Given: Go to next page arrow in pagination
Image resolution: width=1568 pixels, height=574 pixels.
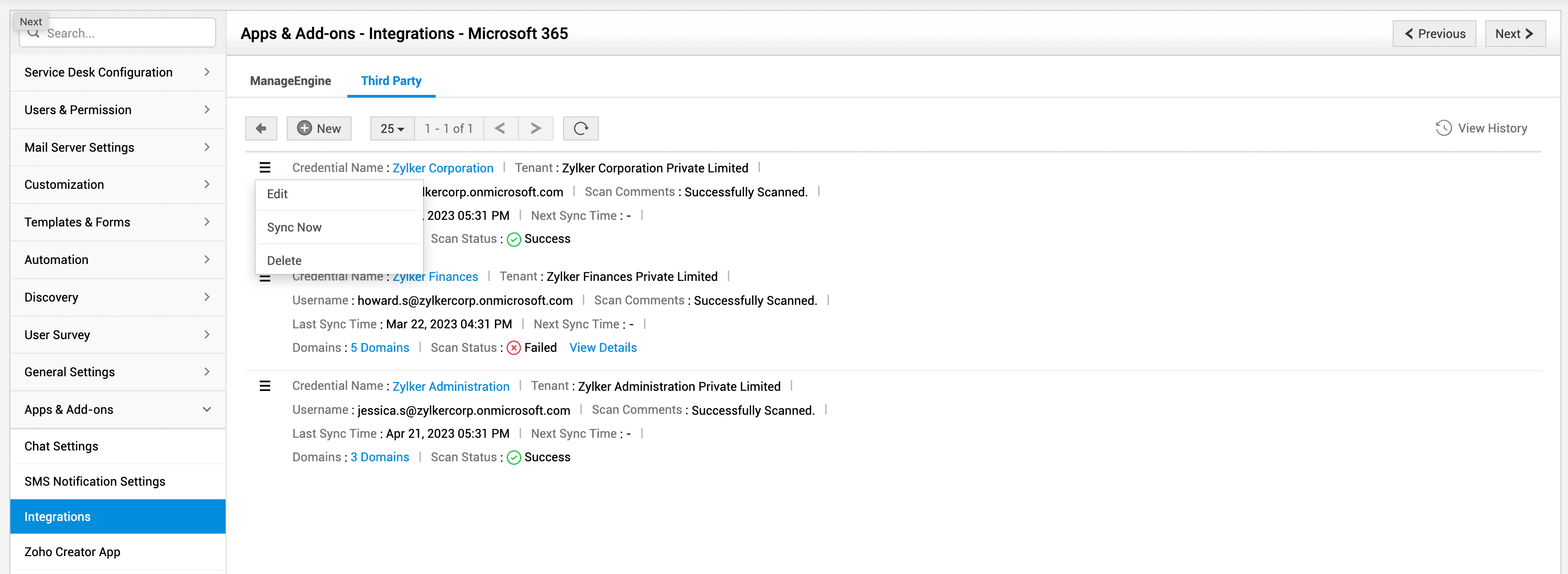Looking at the screenshot, I should coord(535,128).
